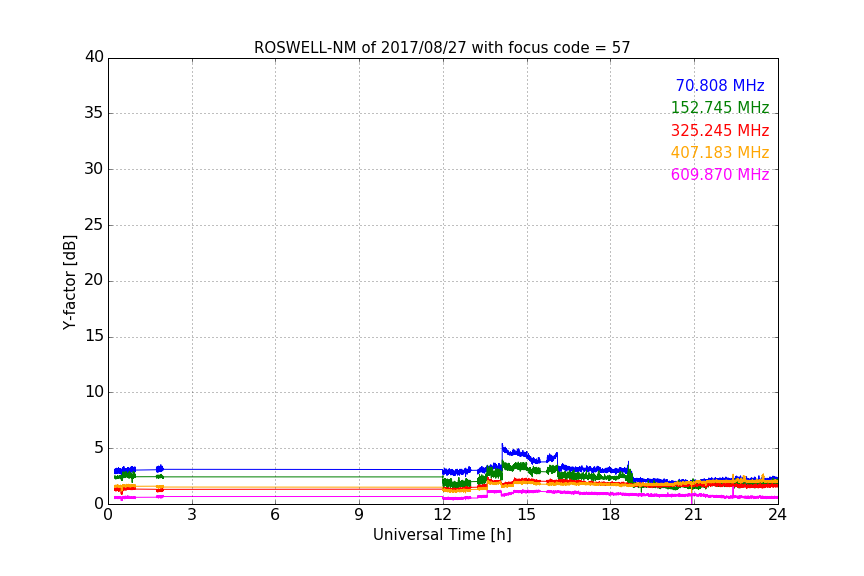Screen dimensions: 864x576
Task: Click the y-axis tick label 10
Action: (x=94, y=392)
